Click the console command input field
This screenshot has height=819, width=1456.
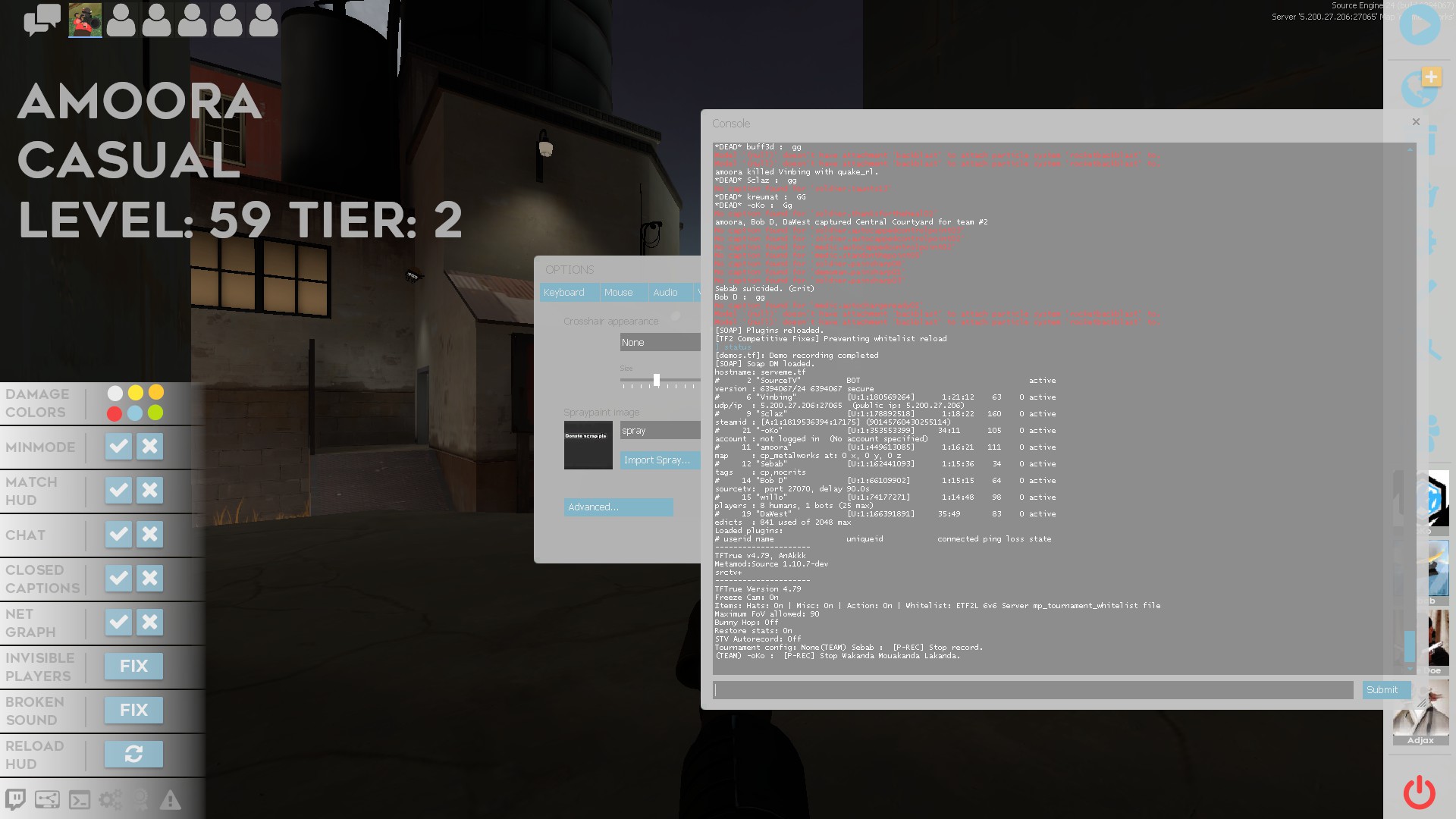(1033, 689)
